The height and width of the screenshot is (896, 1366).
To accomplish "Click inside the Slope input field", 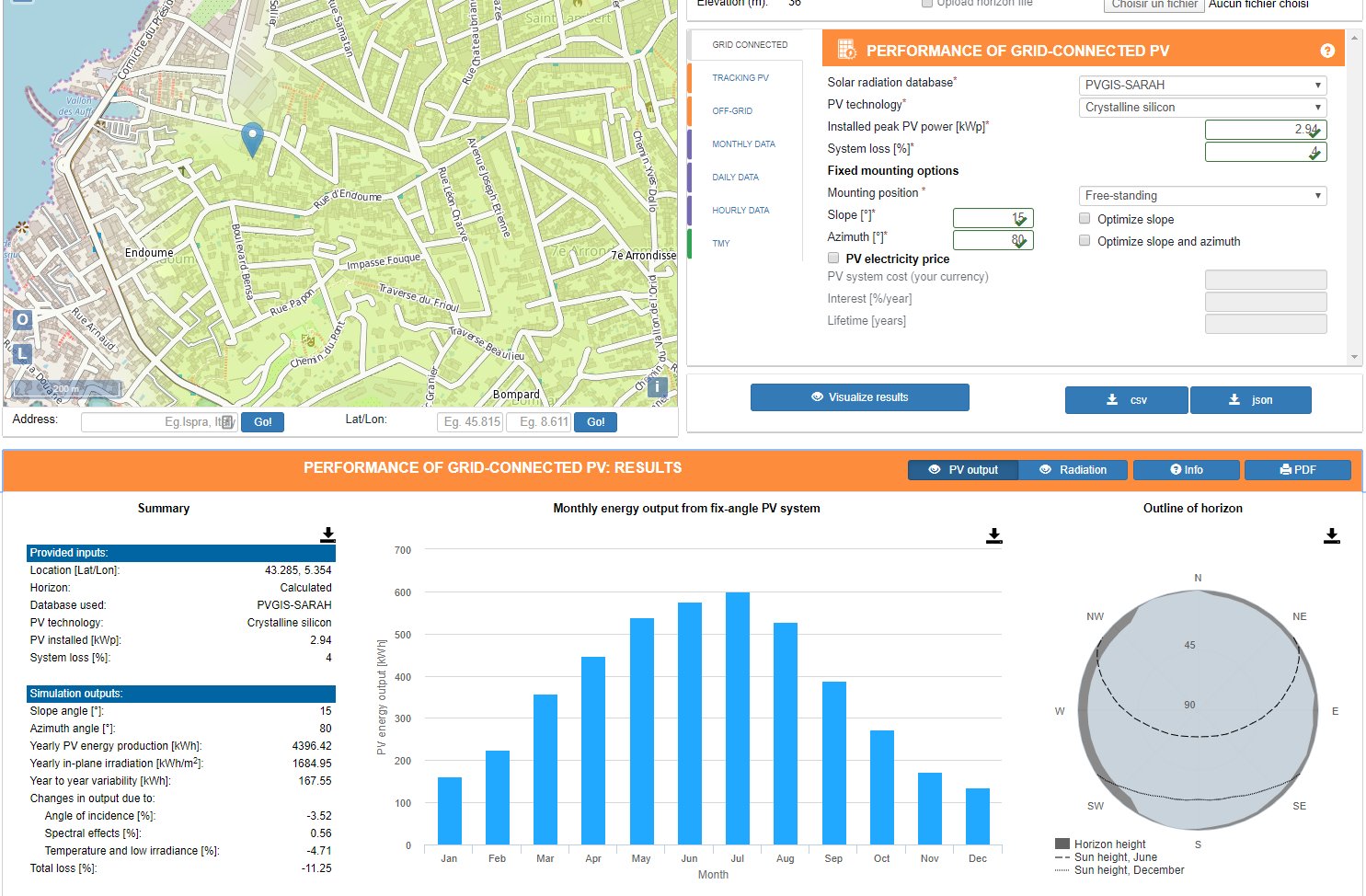I will pyautogui.click(x=993, y=217).
